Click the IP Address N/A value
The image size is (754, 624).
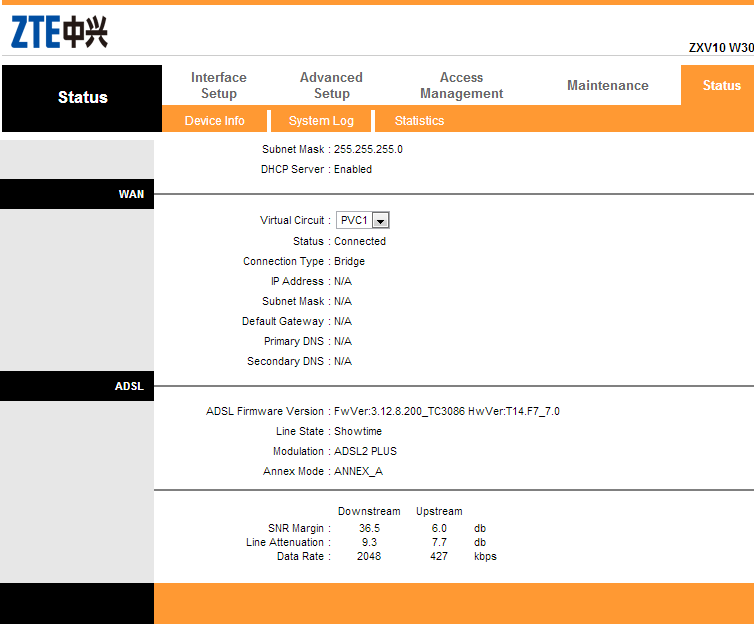[343, 281]
